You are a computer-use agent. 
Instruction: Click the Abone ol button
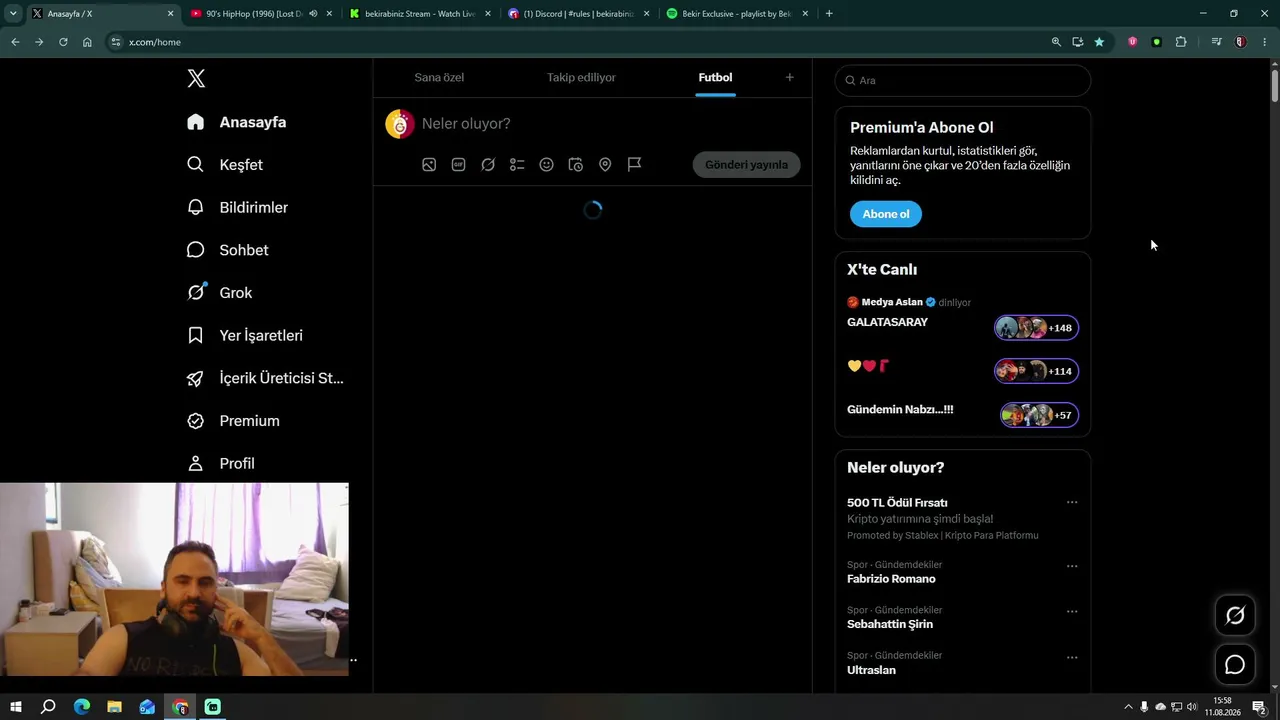point(886,214)
